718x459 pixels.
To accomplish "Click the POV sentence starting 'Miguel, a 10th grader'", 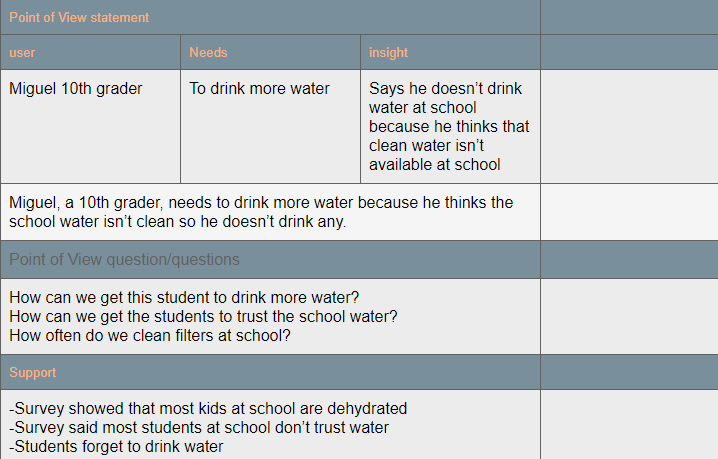I will coord(260,212).
